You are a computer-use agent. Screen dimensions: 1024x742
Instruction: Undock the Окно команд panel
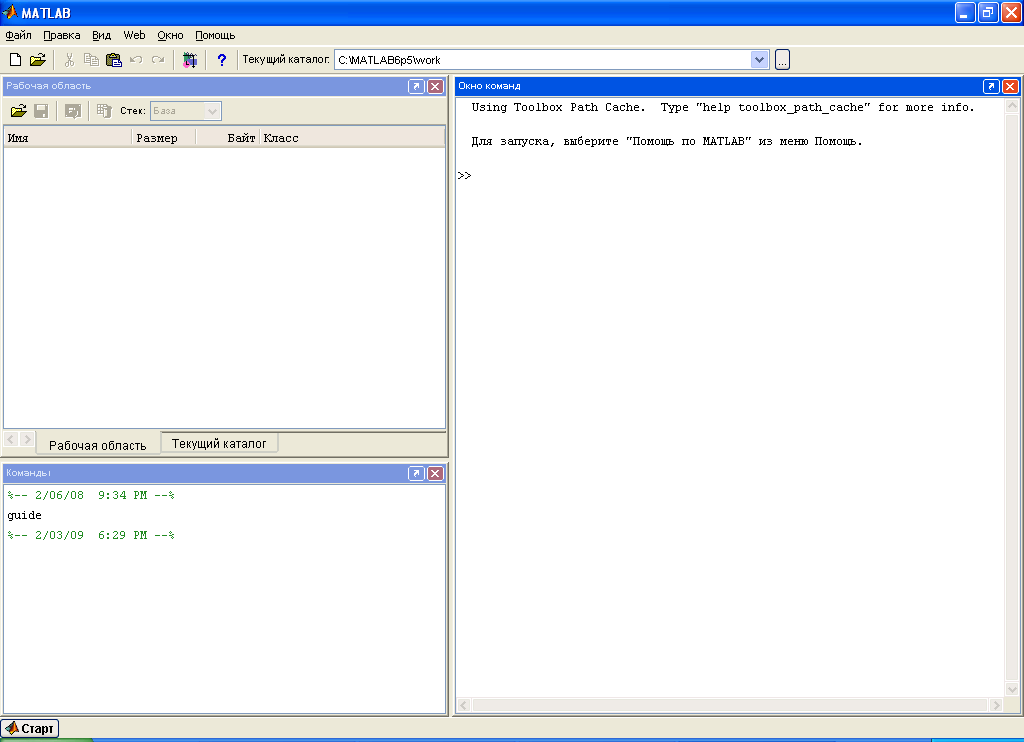pyautogui.click(x=991, y=86)
